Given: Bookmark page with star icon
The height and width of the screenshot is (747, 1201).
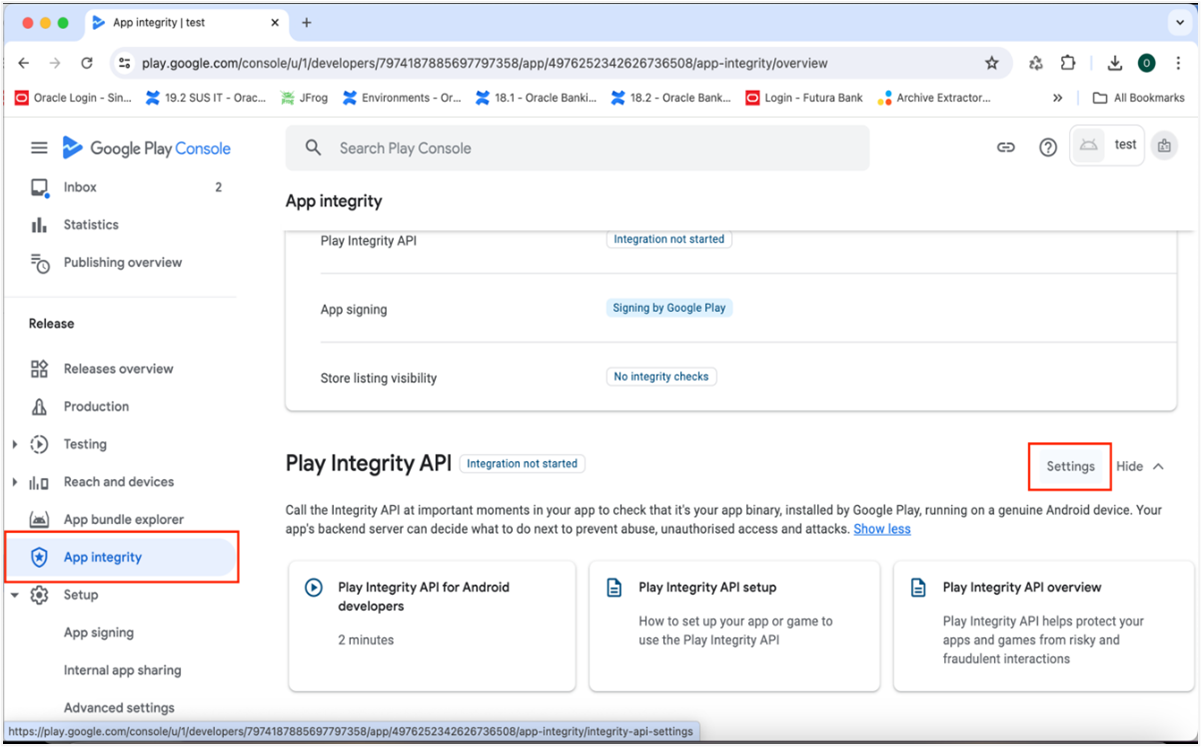Looking at the screenshot, I should pyautogui.click(x=992, y=63).
